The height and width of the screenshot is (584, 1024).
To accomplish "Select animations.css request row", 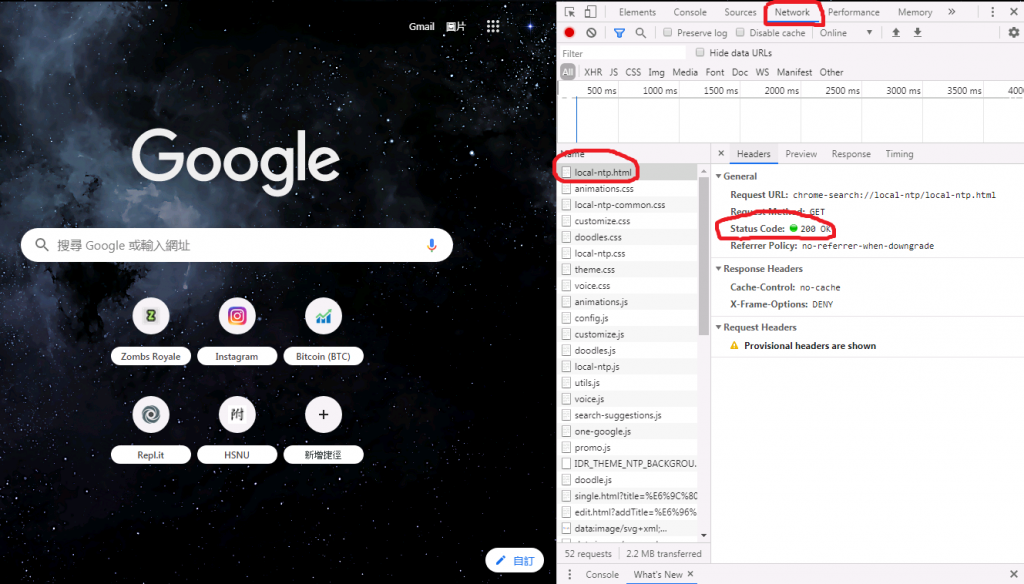I will click(628, 188).
